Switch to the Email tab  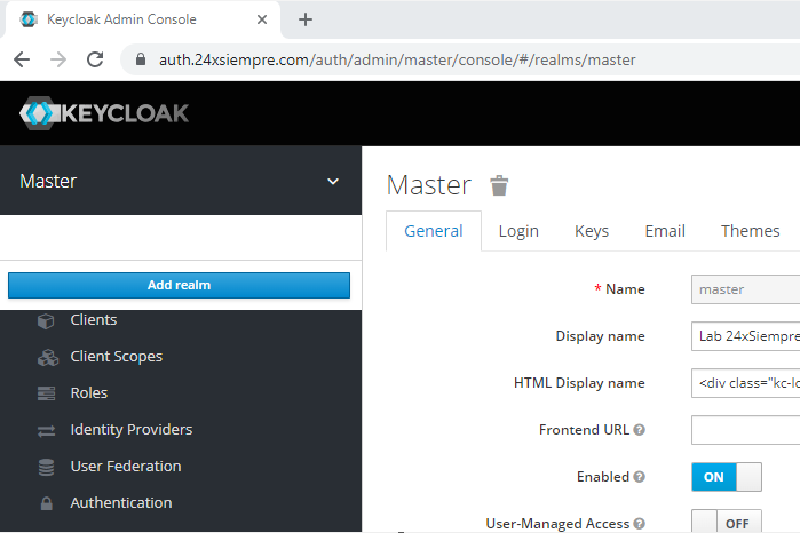click(x=665, y=231)
